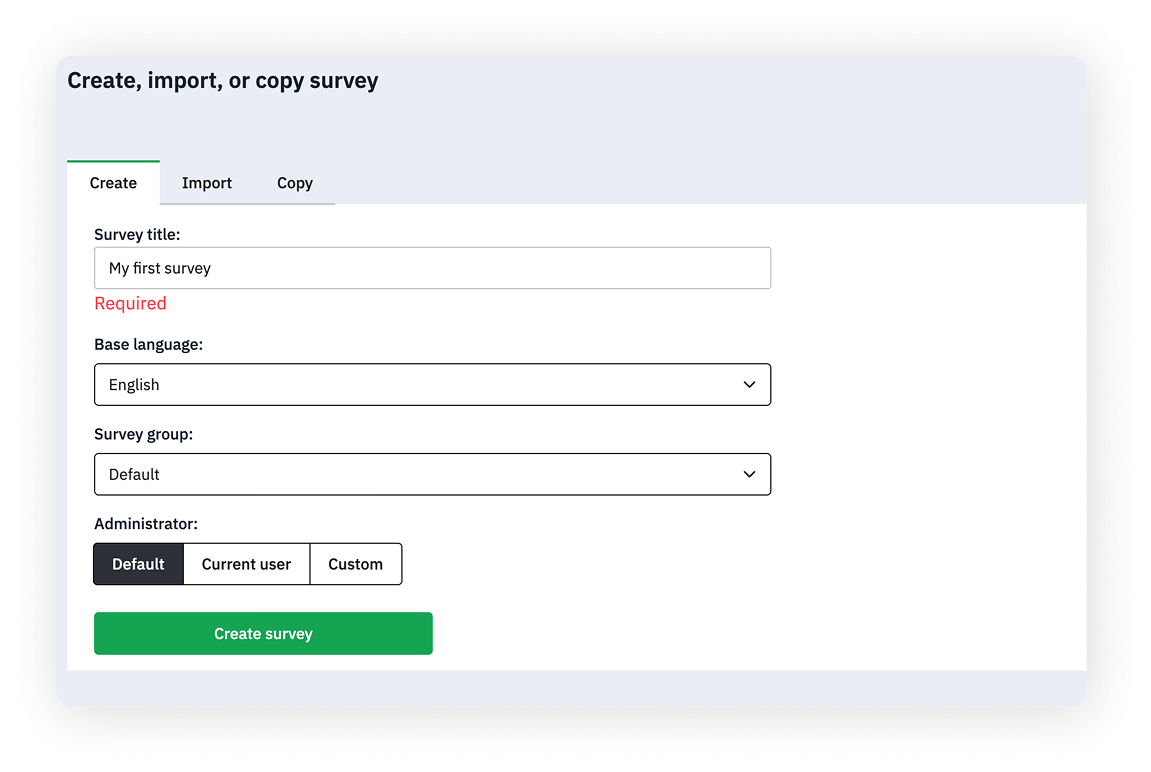Click the Required validation message
The height and width of the screenshot is (772, 1151).
130,303
